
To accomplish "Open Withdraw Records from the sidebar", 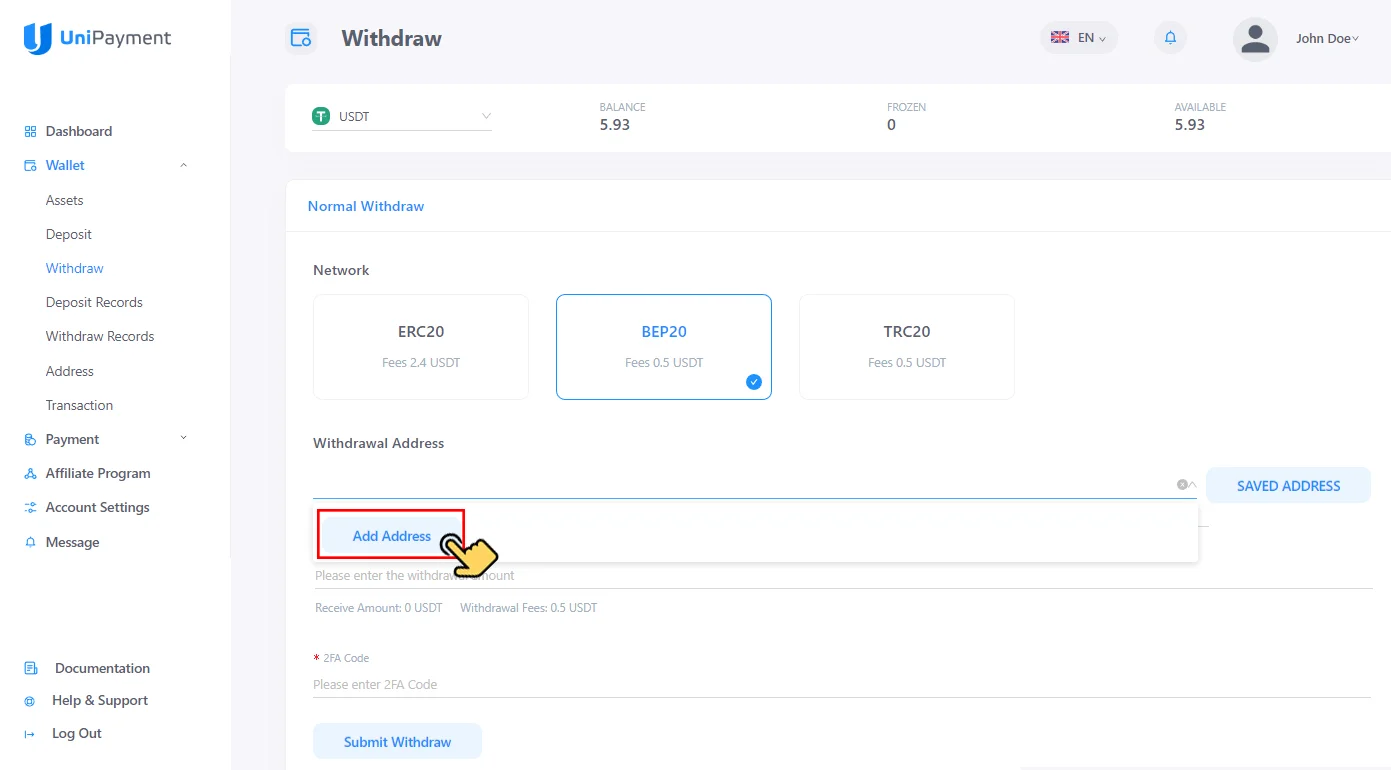I will (99, 336).
